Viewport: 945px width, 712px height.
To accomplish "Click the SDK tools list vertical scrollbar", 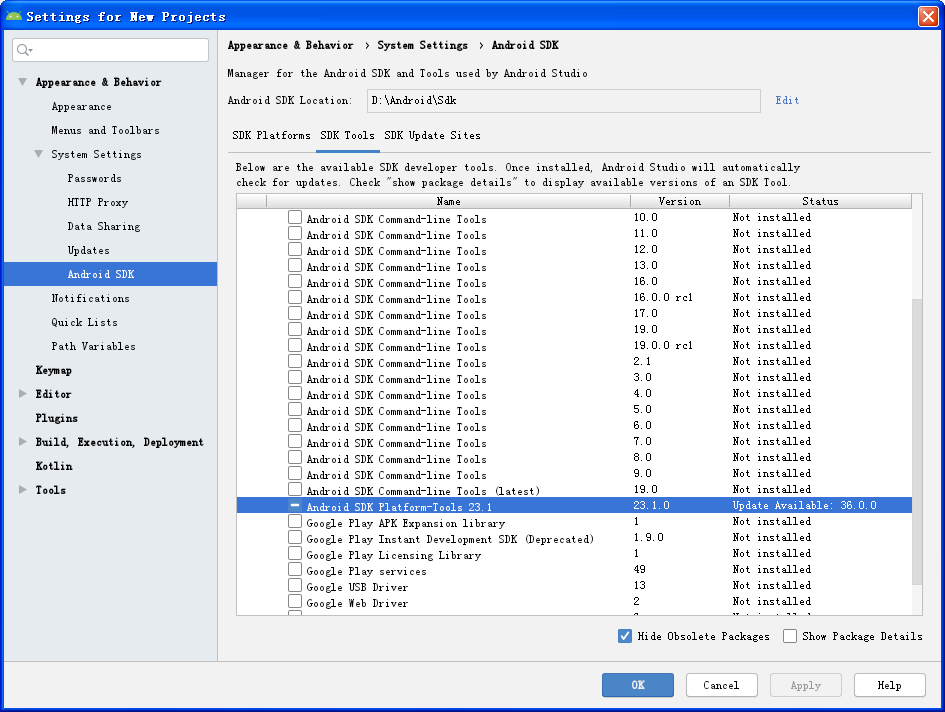I will click(917, 441).
